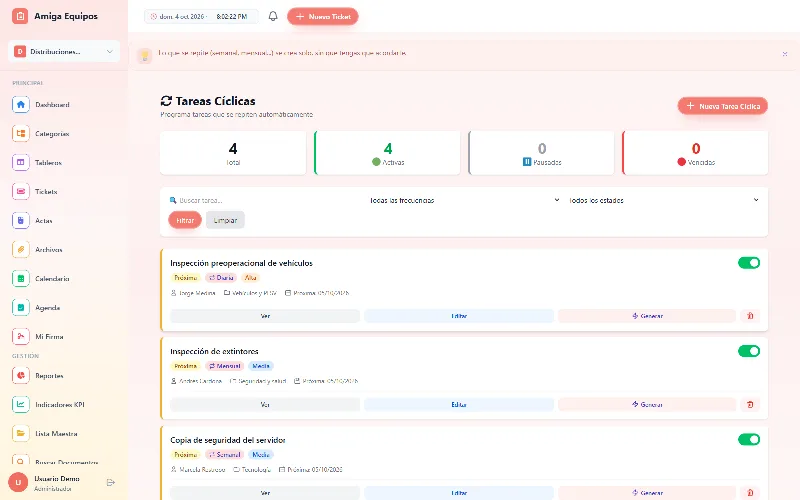800x500 pixels.
Task: Click Generar for Inspección preoperacional de vehículos
Action: click(x=647, y=316)
